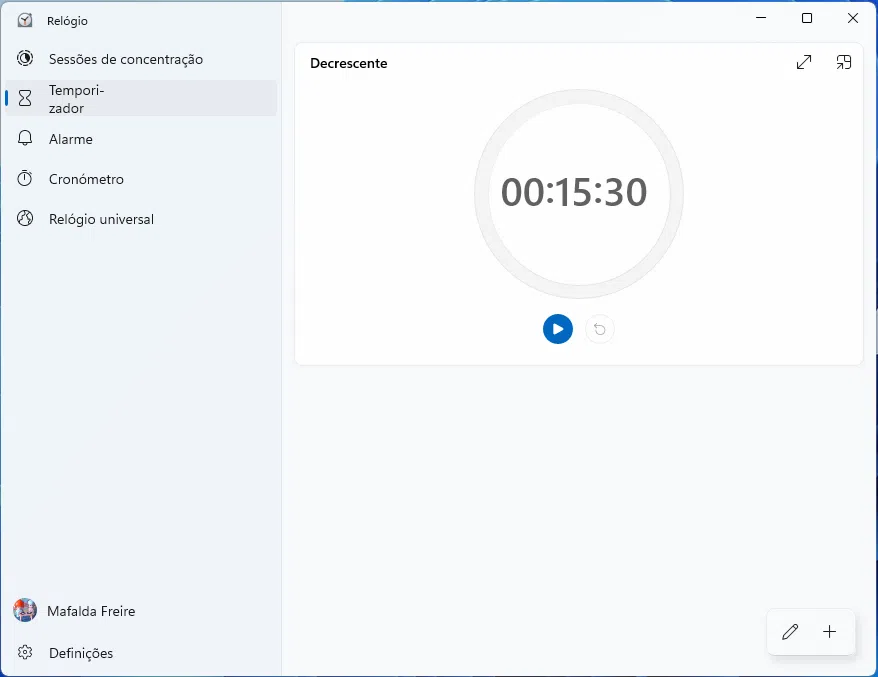
Task: Open Mafalda Freire account profile
Action: click(141, 611)
